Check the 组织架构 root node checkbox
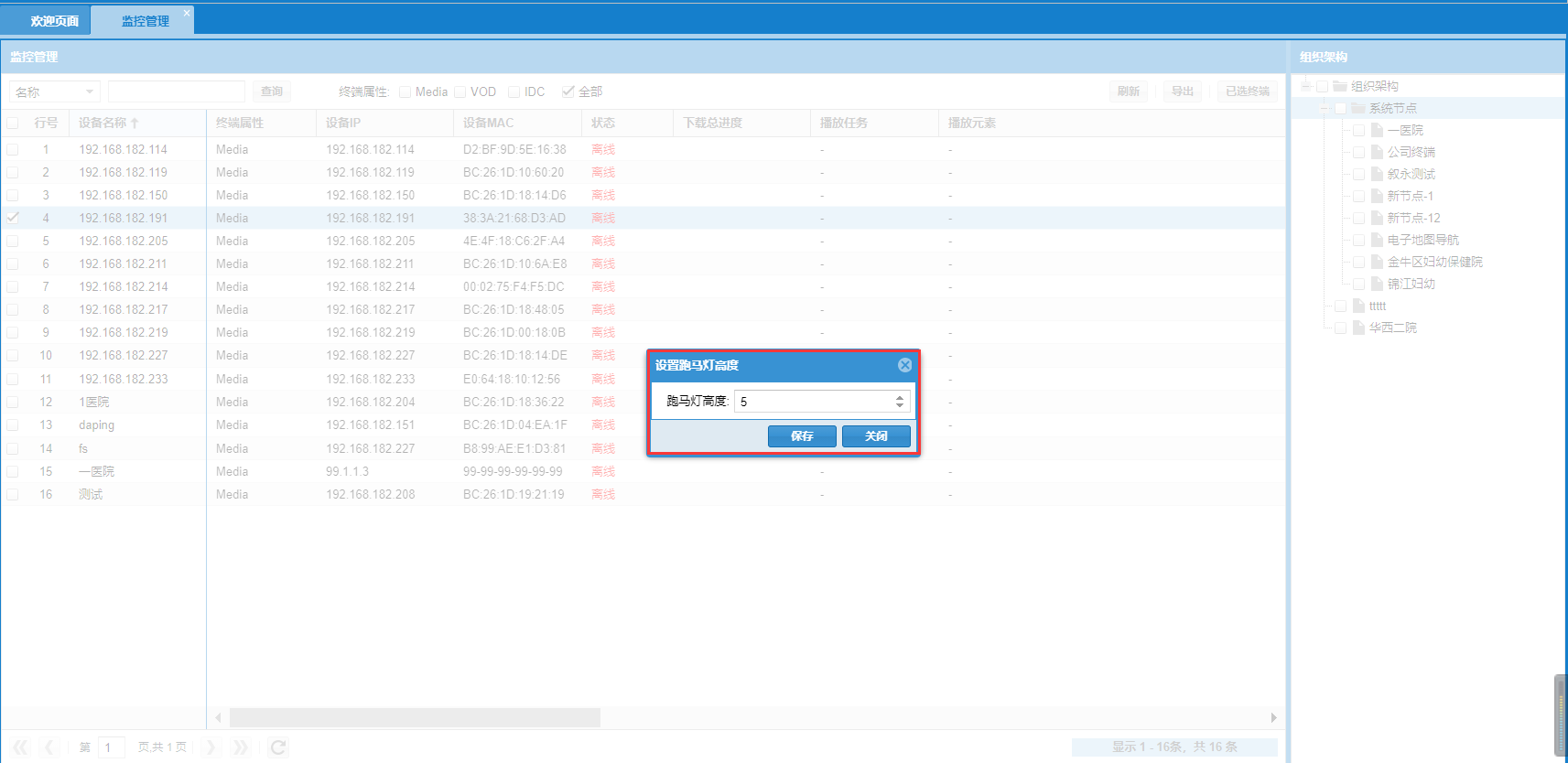The width and height of the screenshot is (1568, 763). (1322, 86)
